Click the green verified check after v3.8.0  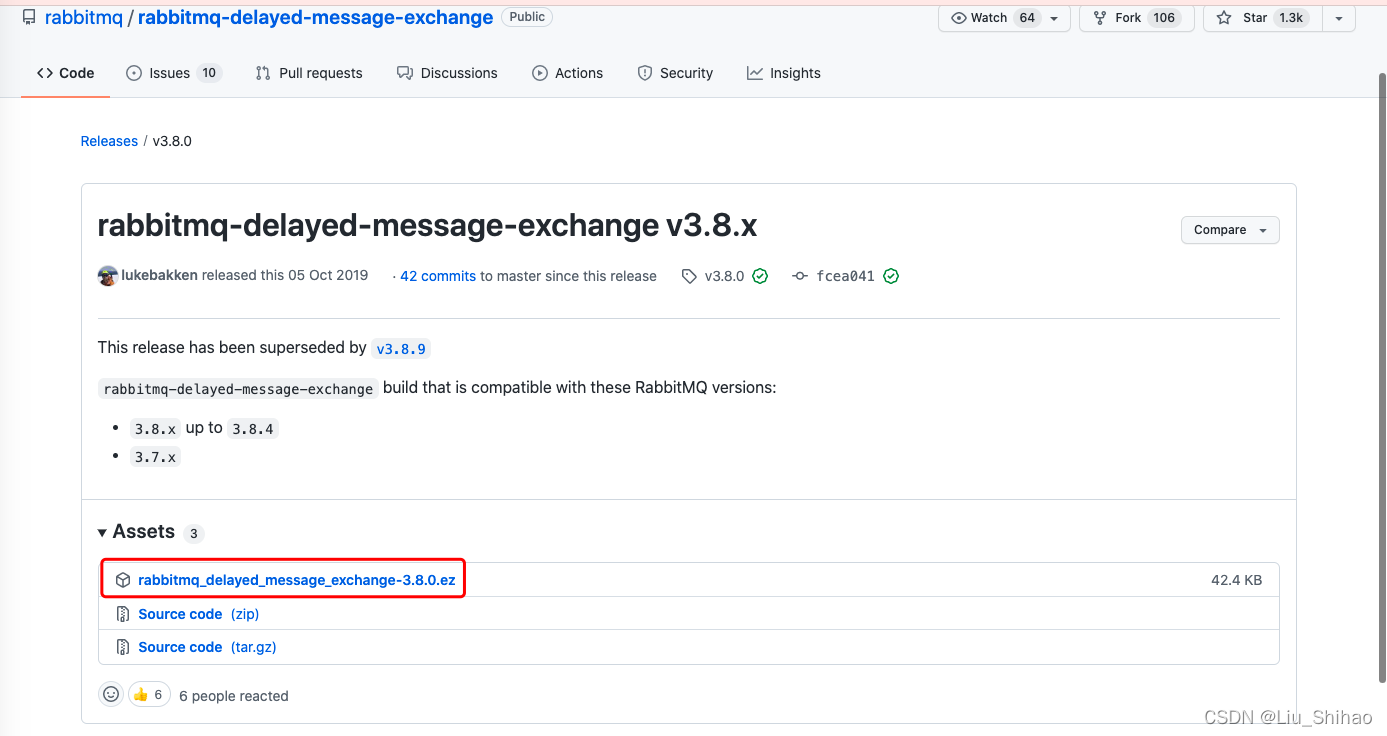(760, 276)
